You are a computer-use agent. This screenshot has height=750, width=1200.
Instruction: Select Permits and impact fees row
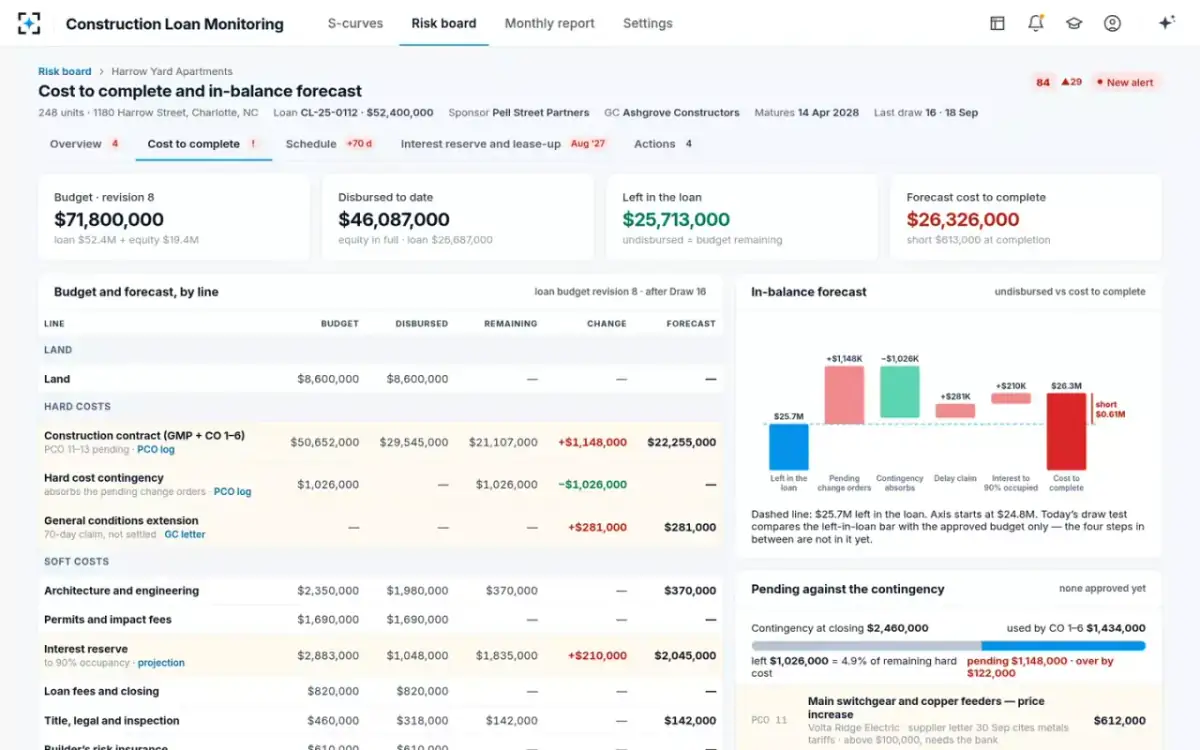coord(380,620)
